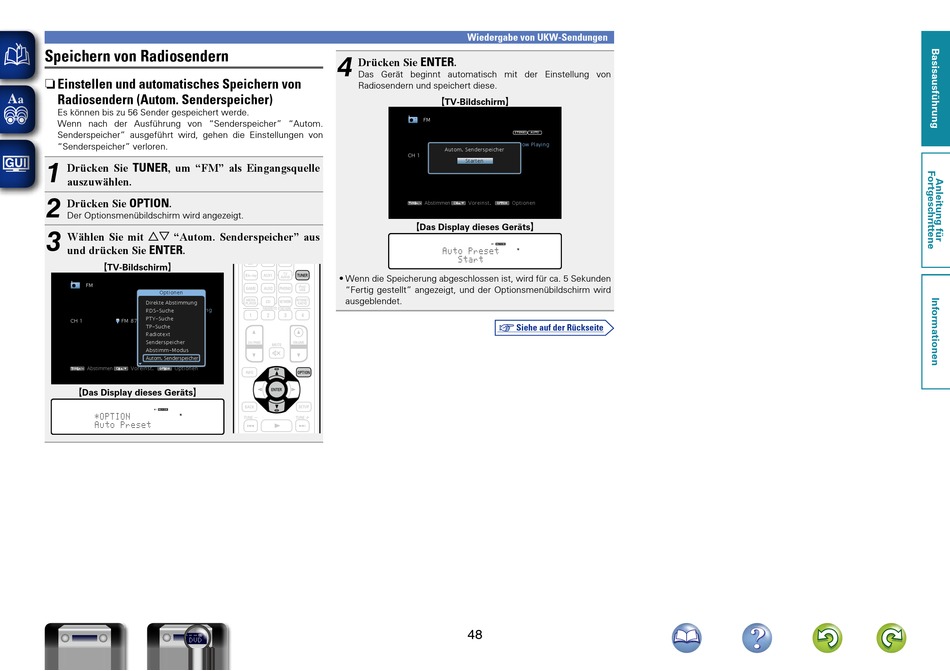Click the green back arrow icon
This screenshot has width=950, height=671.
827,638
